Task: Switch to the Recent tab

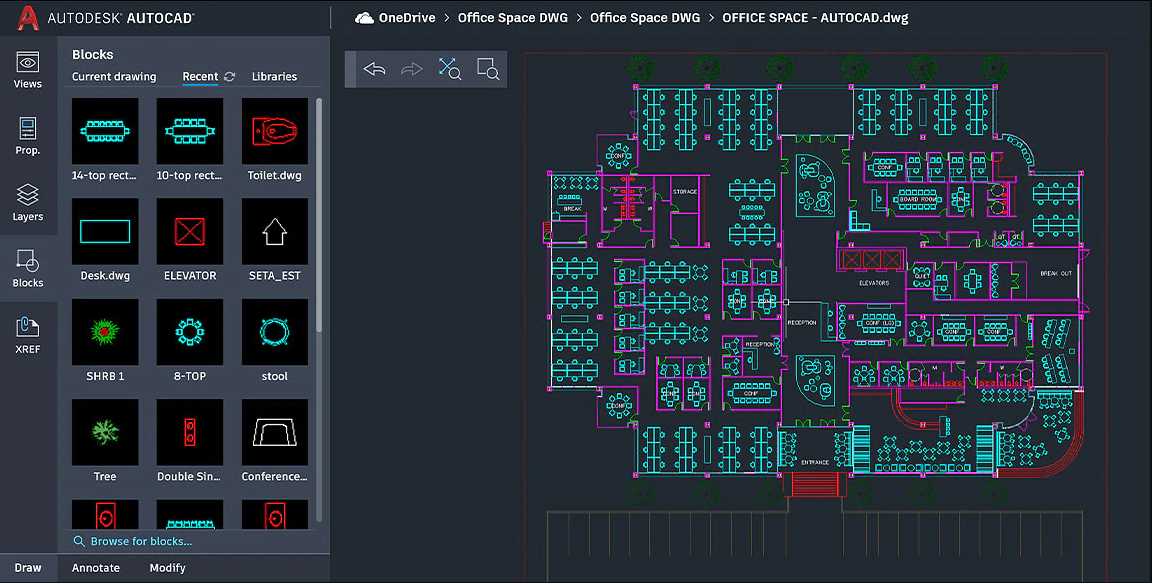Action: tap(200, 76)
